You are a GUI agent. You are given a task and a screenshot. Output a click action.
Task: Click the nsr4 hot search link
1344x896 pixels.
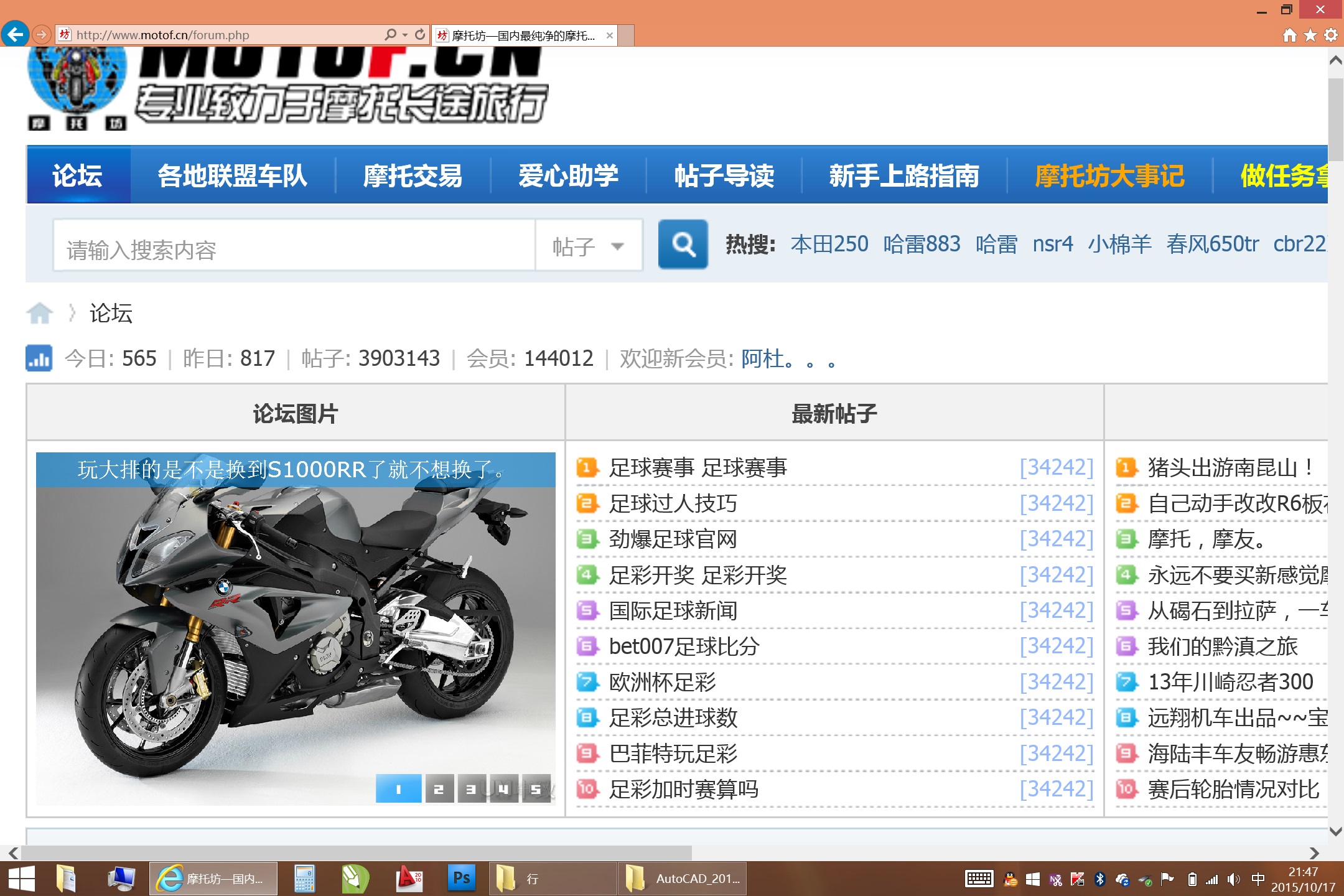click(x=1053, y=244)
